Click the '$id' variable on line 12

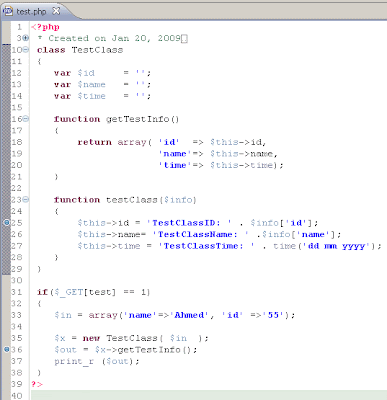tap(86, 73)
